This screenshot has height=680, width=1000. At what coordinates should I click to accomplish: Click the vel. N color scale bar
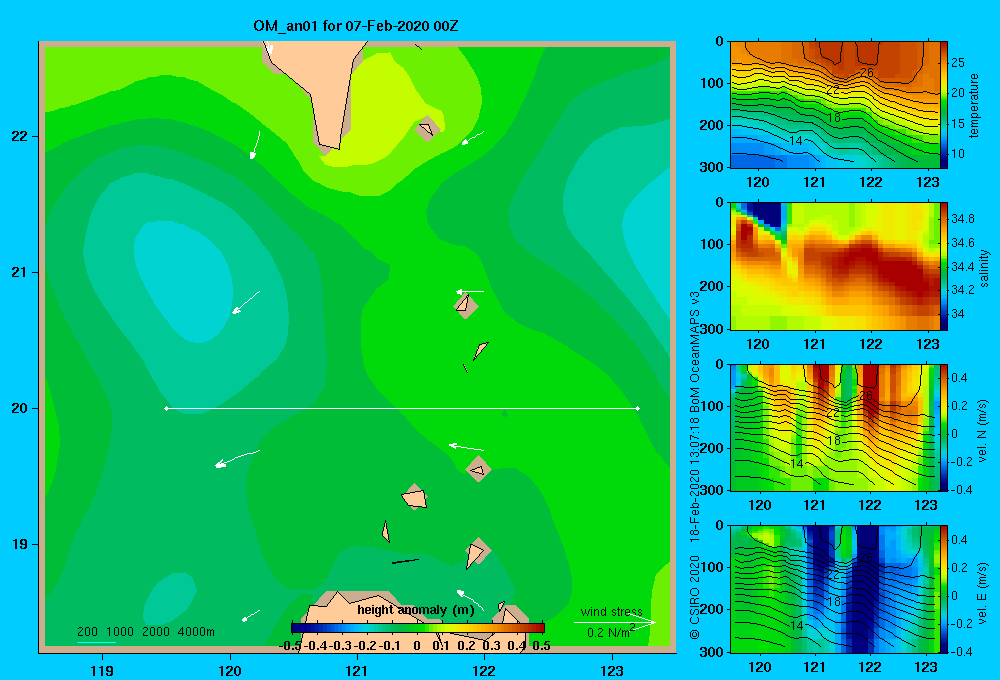(x=944, y=427)
